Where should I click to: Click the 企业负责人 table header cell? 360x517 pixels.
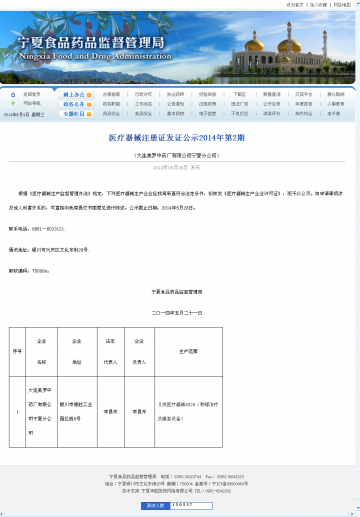click(x=139, y=352)
